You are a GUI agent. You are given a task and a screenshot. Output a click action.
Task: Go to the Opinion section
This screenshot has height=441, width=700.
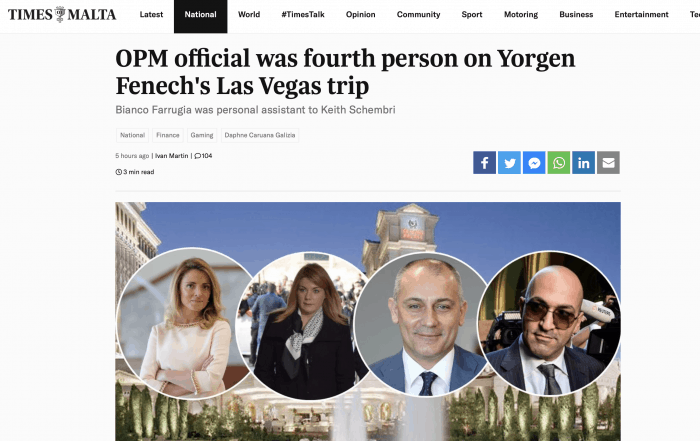(361, 14)
